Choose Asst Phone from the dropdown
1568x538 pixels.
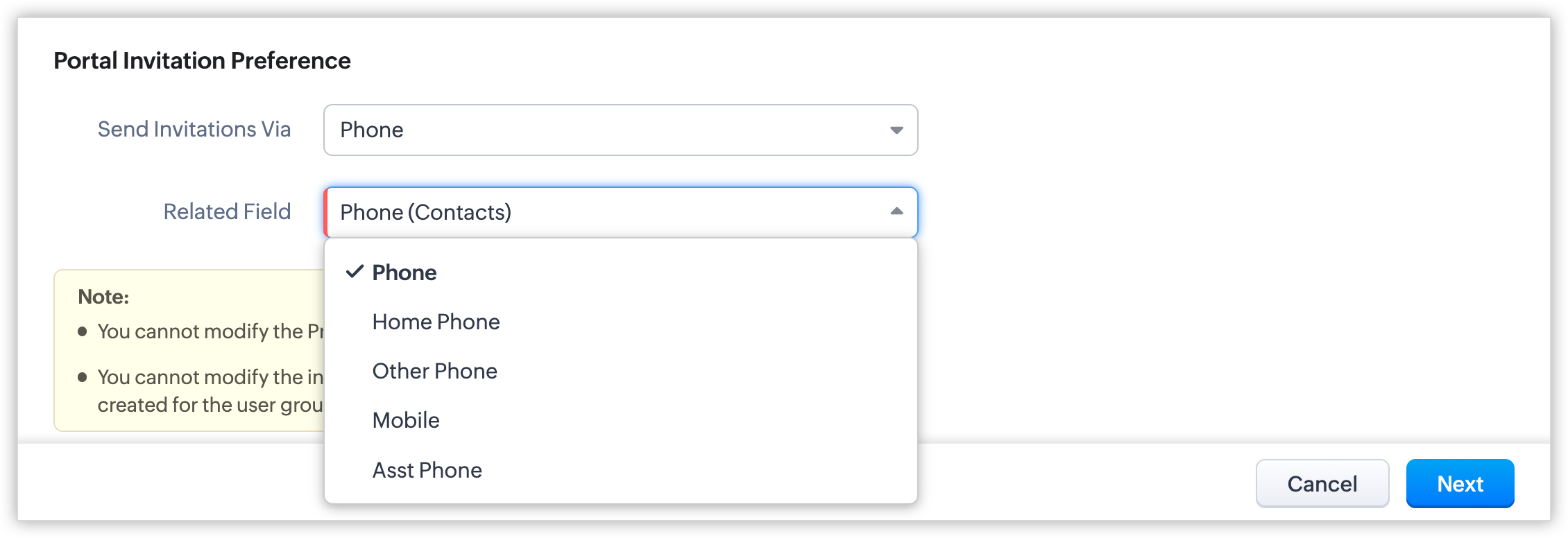427,470
